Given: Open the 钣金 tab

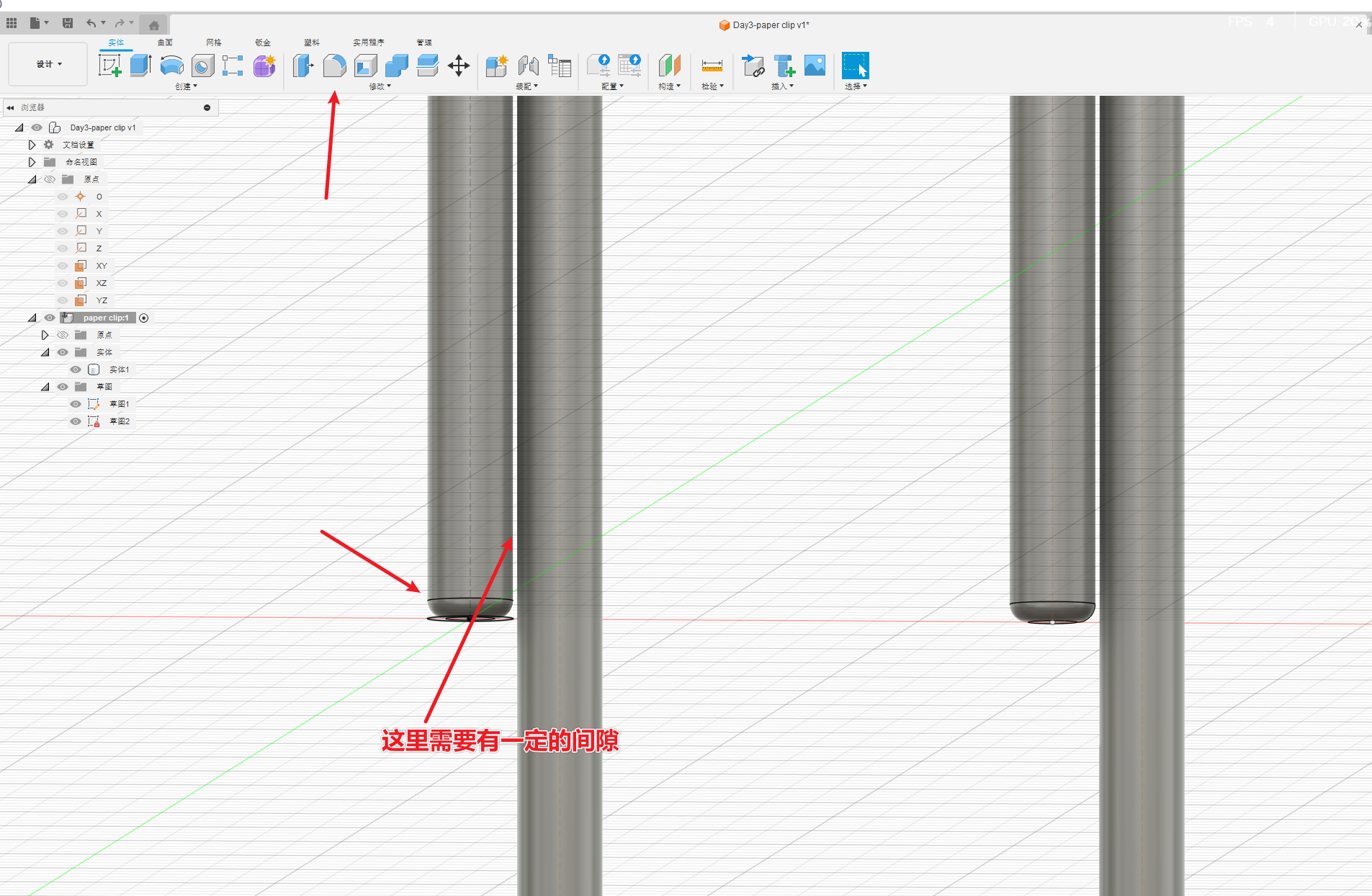Looking at the screenshot, I should click(x=263, y=42).
